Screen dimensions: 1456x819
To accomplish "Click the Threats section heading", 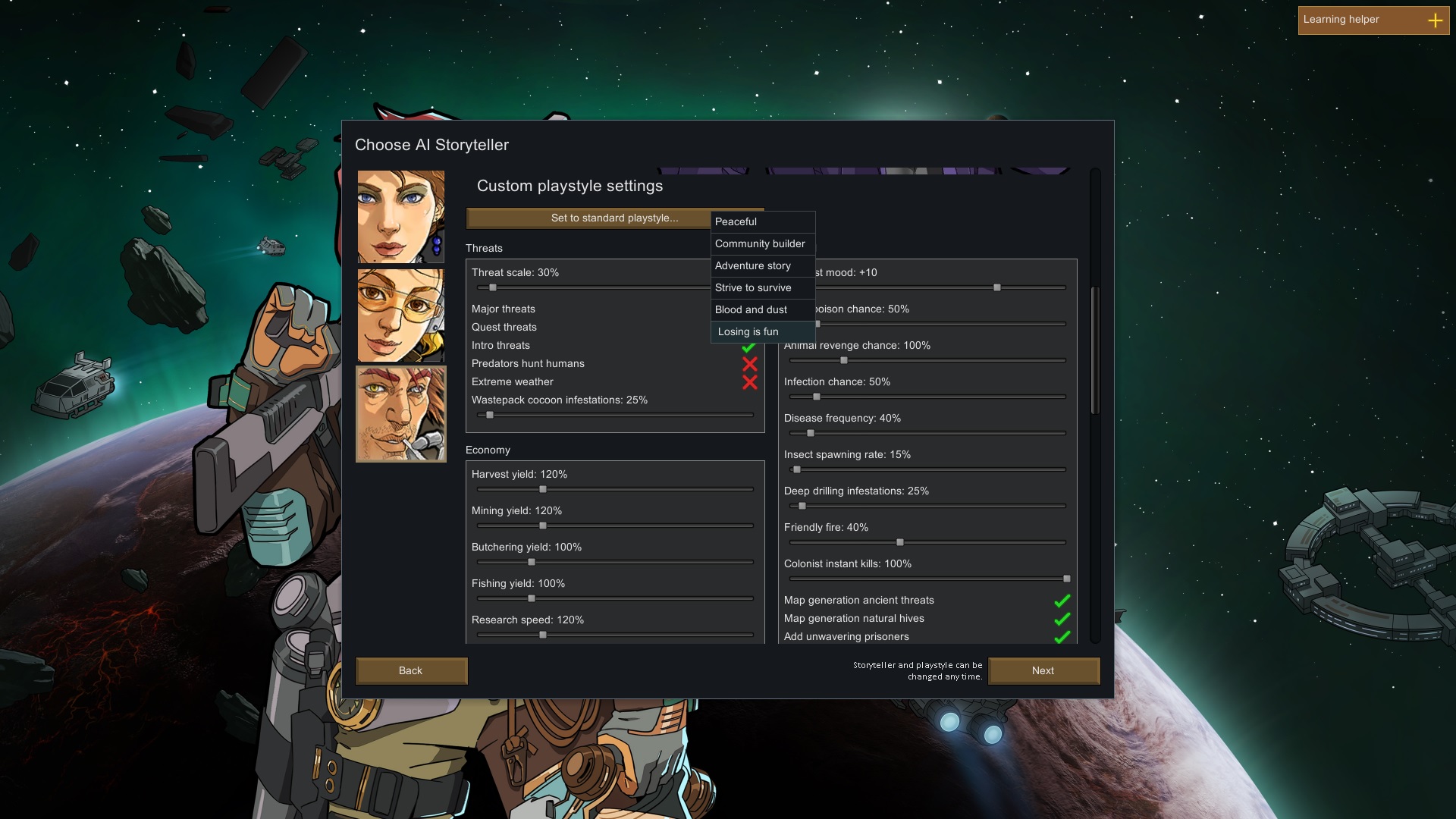I will pos(484,249).
